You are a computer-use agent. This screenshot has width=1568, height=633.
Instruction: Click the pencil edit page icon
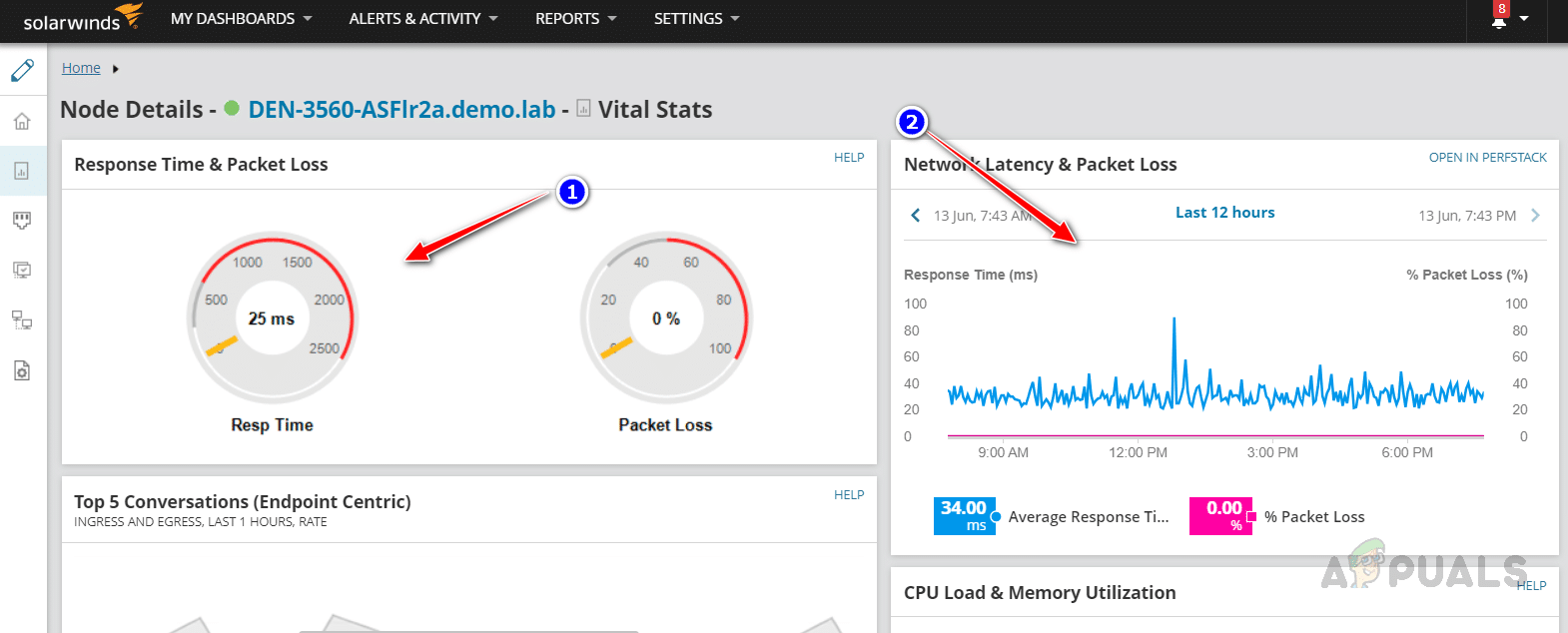coord(22,71)
